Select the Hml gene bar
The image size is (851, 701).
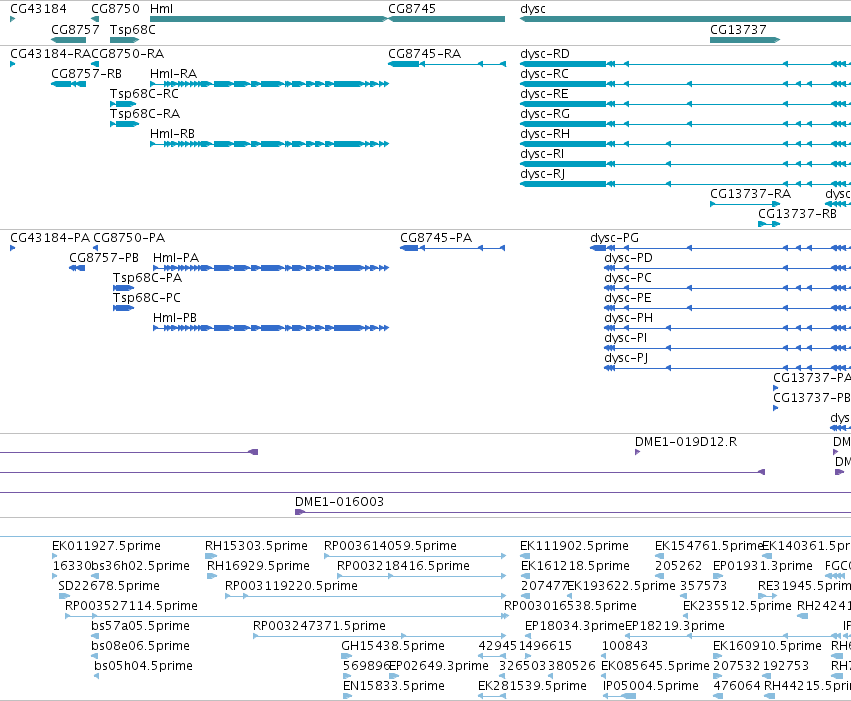pos(269,19)
